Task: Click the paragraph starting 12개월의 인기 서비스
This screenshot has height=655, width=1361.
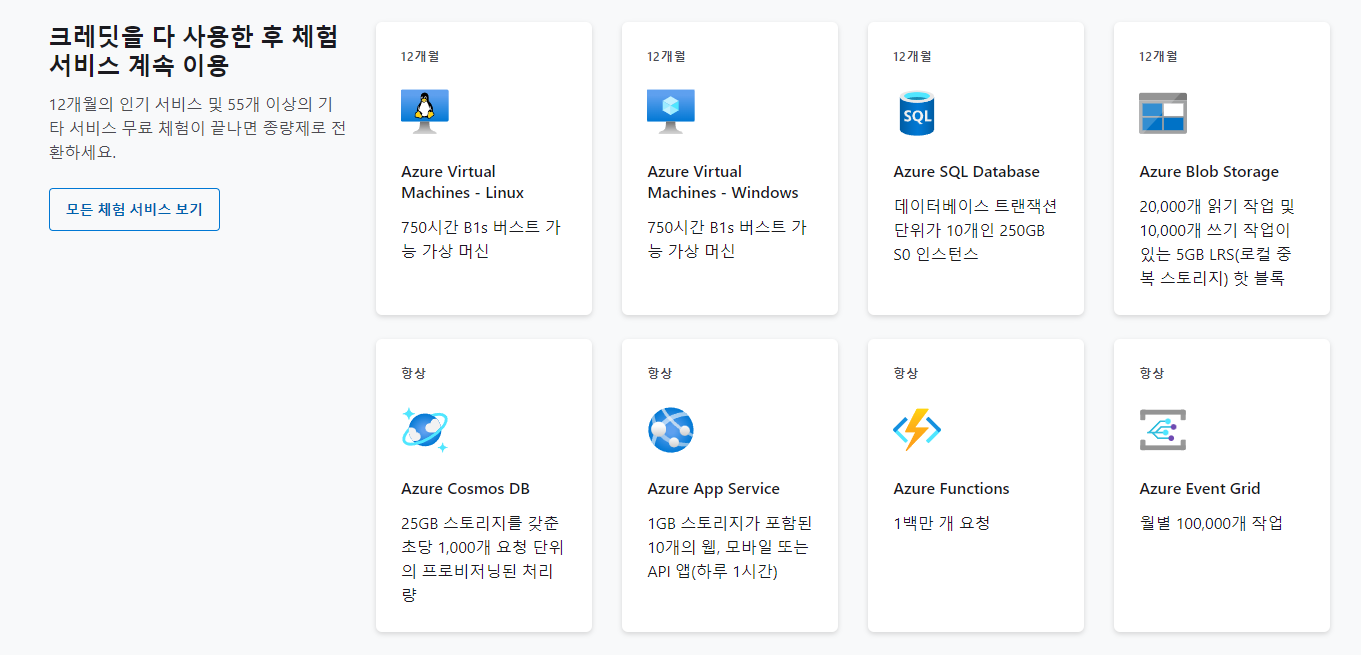Action: (198, 128)
